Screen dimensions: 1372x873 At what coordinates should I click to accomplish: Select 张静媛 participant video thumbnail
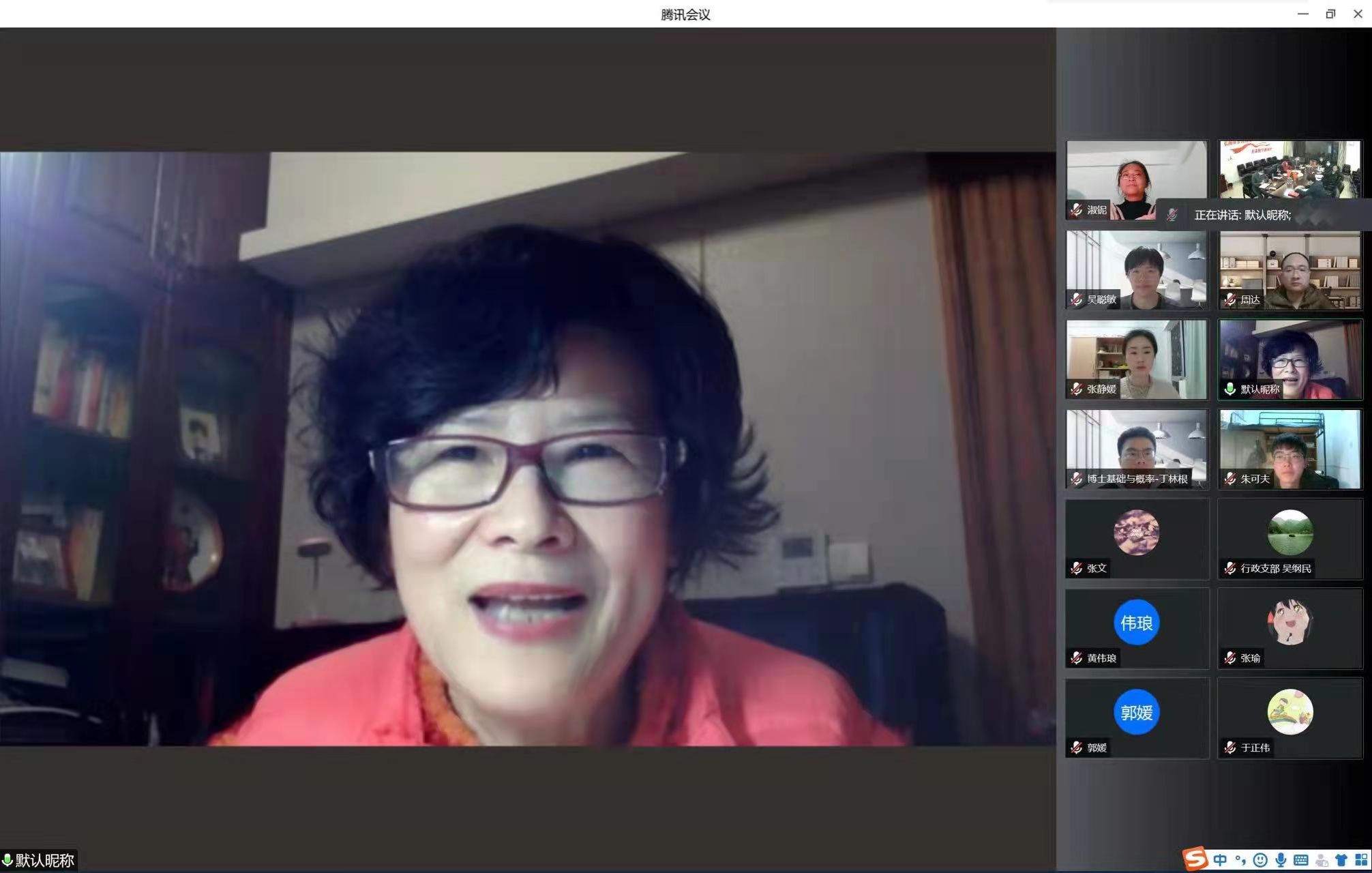point(1137,359)
